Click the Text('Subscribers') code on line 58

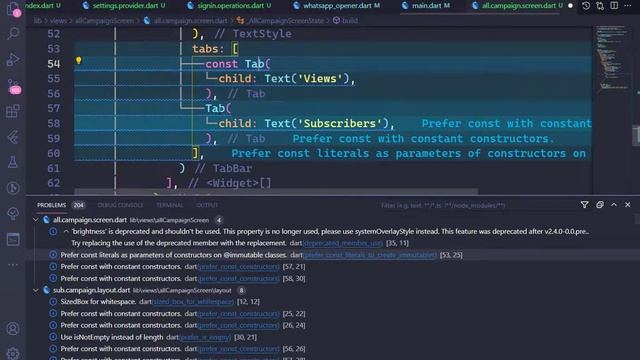327,123
